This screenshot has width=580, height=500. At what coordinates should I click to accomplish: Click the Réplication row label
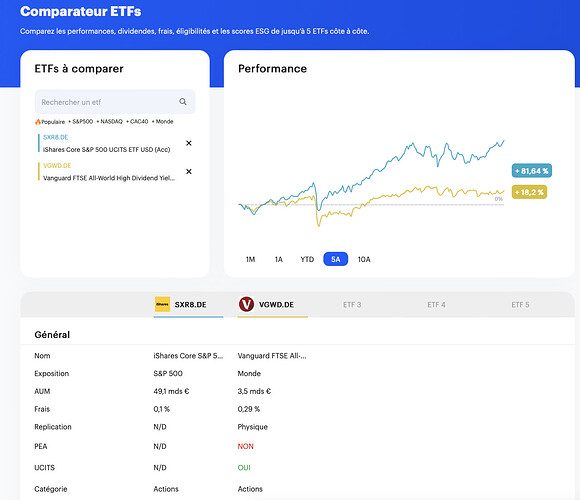[x=53, y=427]
